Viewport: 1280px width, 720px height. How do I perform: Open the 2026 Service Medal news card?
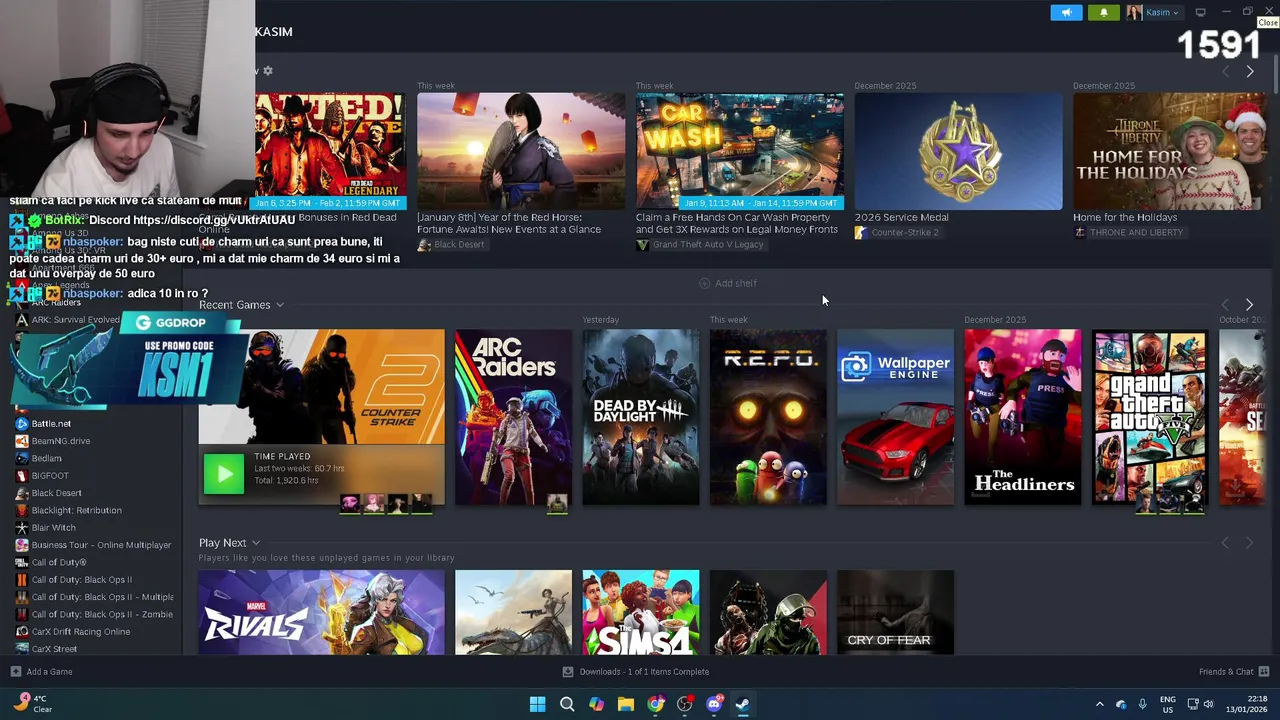point(958,152)
